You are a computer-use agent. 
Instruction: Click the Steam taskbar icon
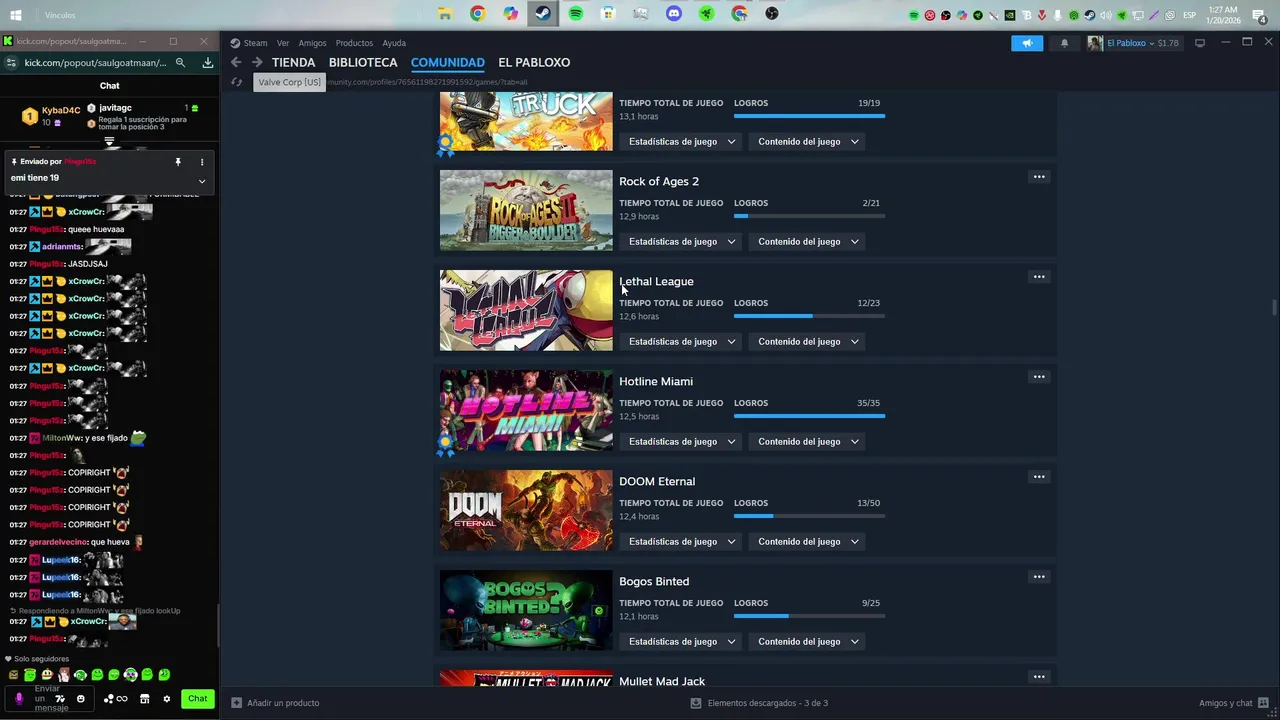click(x=542, y=14)
